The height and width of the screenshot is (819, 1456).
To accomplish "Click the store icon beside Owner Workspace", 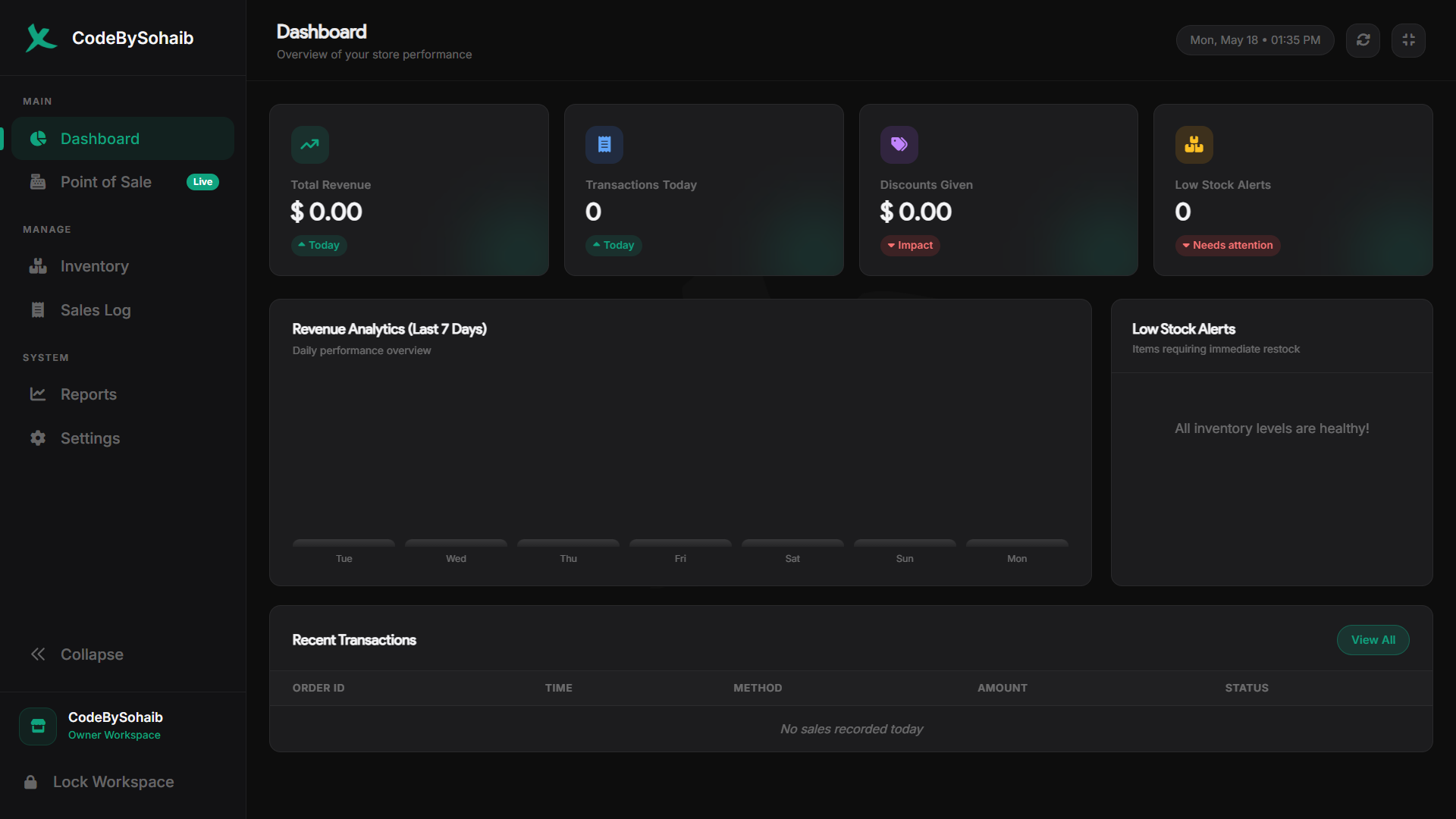I will pos(38,726).
